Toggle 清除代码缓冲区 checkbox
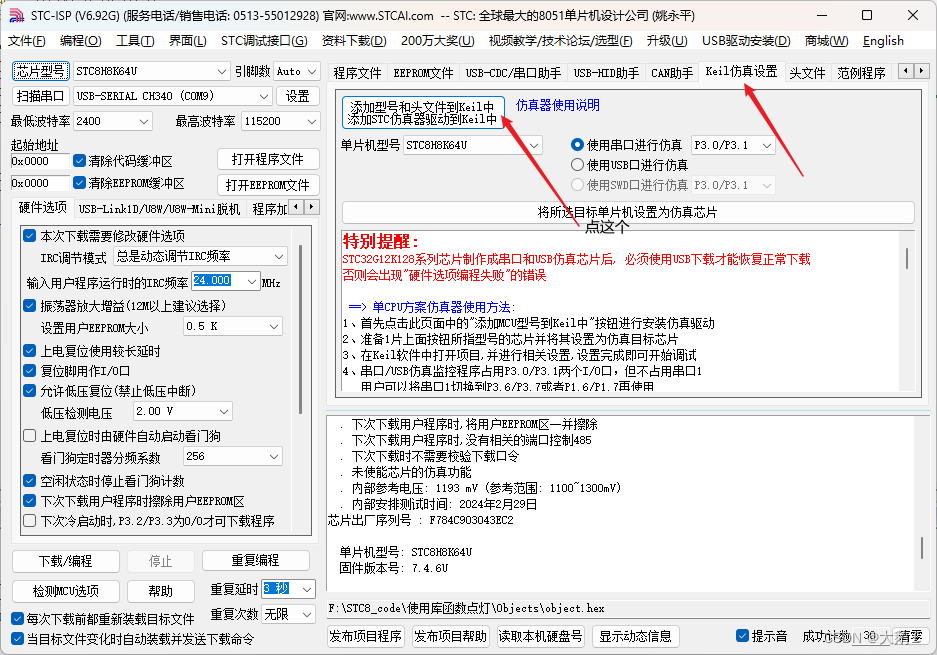The height and width of the screenshot is (655, 937). pos(79,161)
